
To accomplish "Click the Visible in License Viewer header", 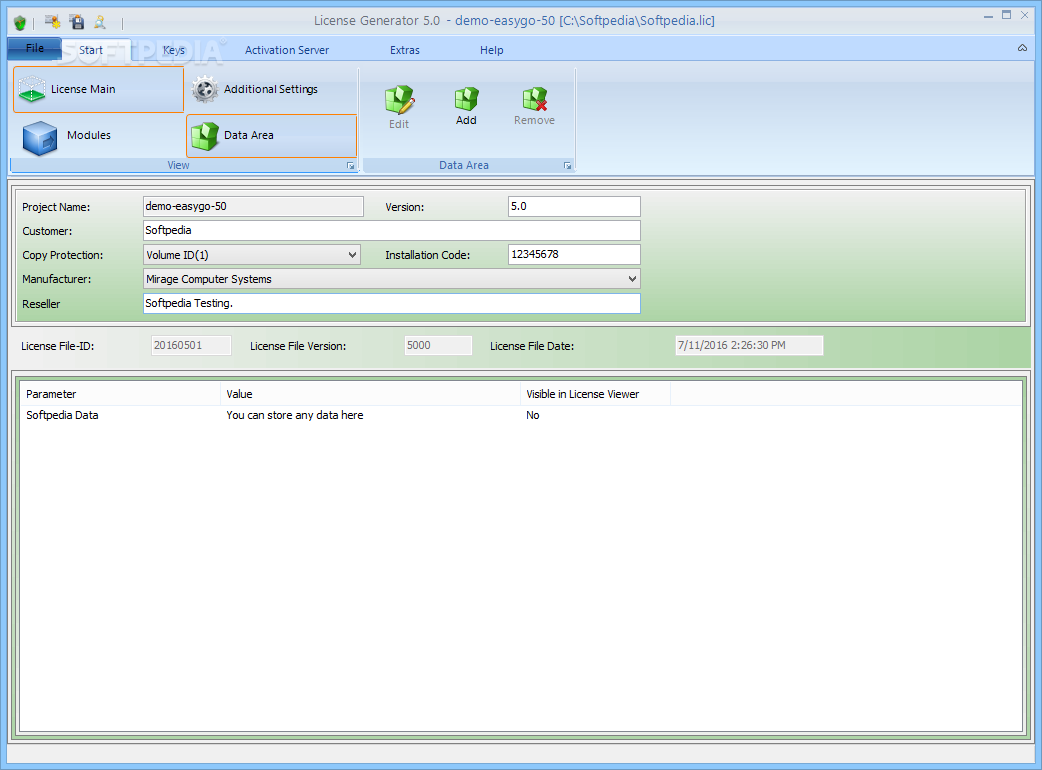I will click(595, 394).
